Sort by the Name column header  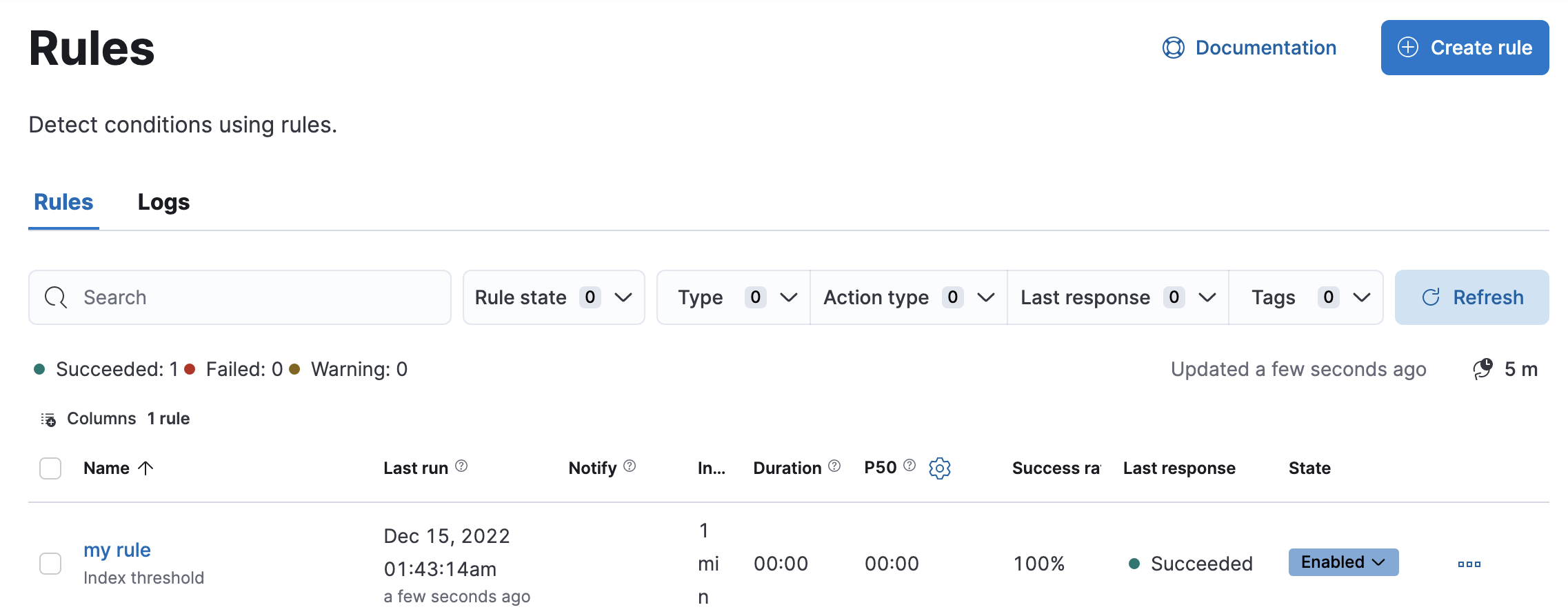pyautogui.click(x=118, y=468)
